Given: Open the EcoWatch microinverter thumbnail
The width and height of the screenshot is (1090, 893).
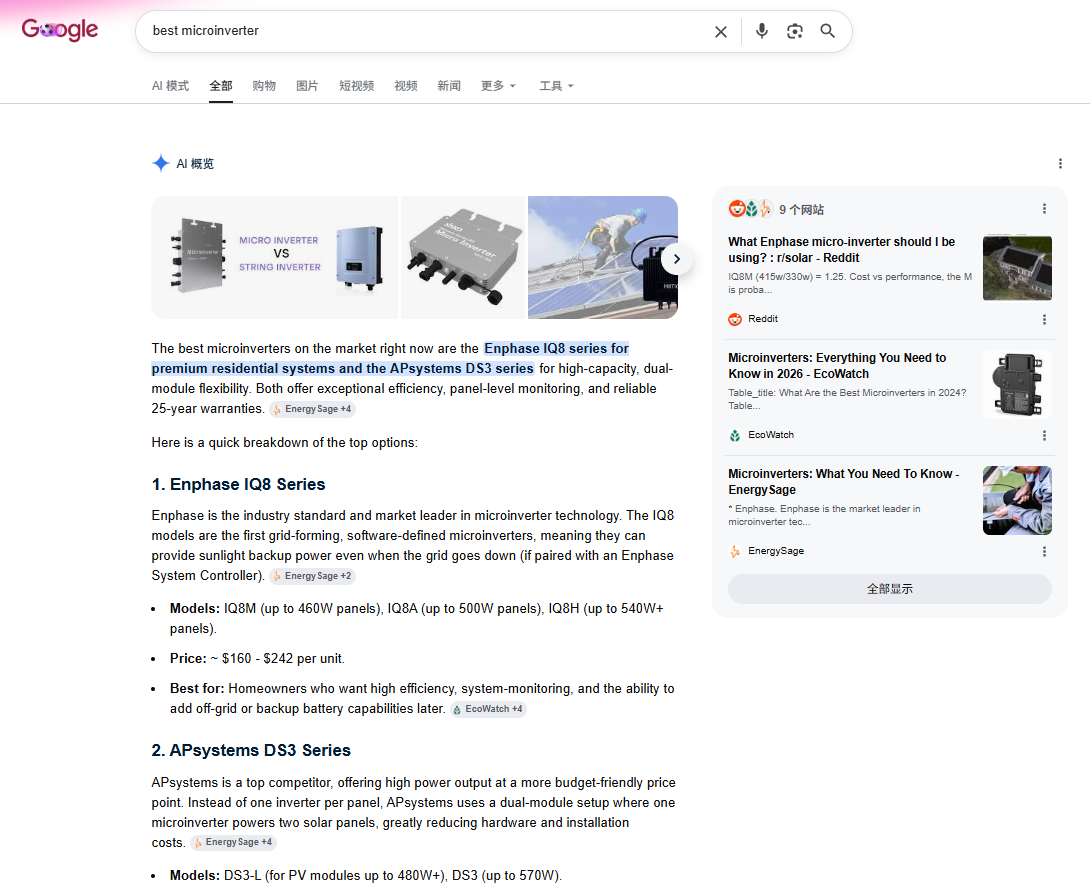Looking at the screenshot, I should pos(1017,384).
